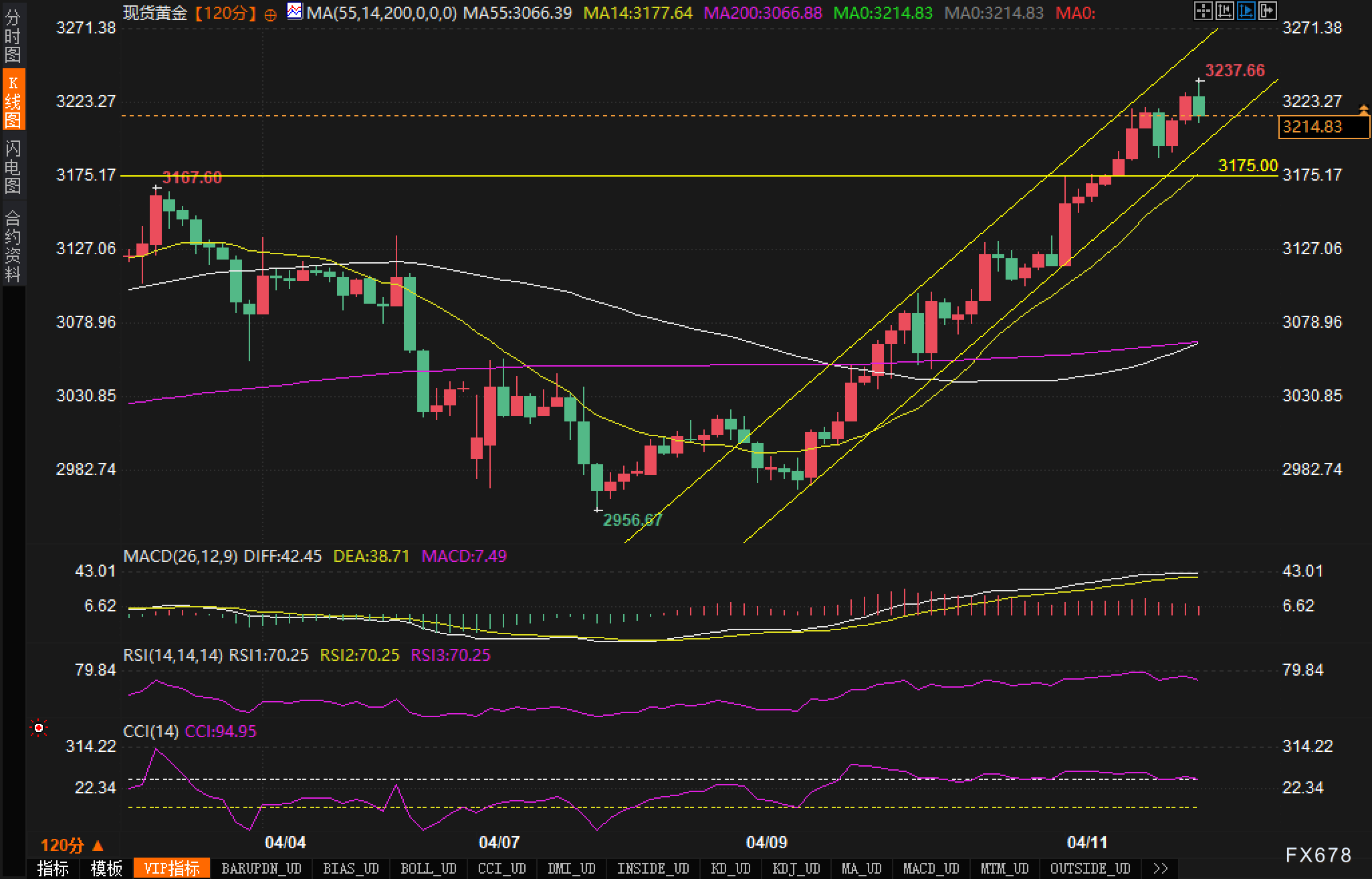
Task: Click the panel-with-right-arrow icon at top right
Action: pos(1267,11)
